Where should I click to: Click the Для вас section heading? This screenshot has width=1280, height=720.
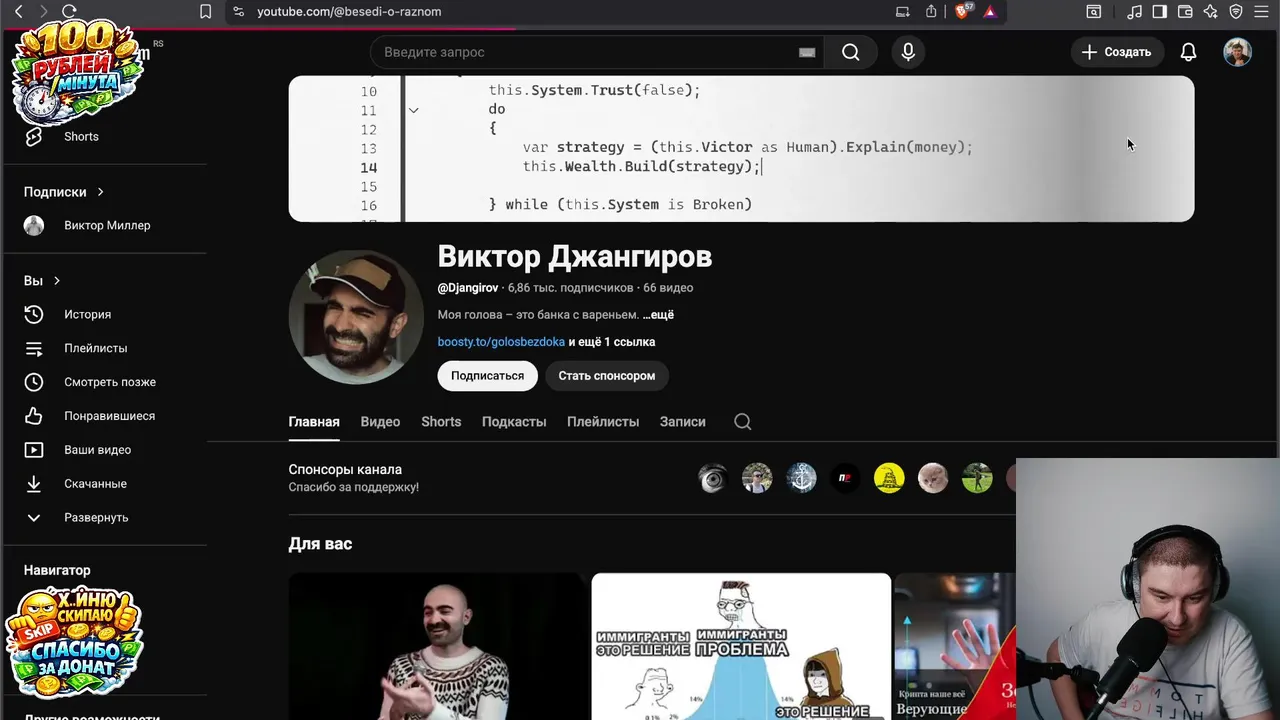(320, 544)
